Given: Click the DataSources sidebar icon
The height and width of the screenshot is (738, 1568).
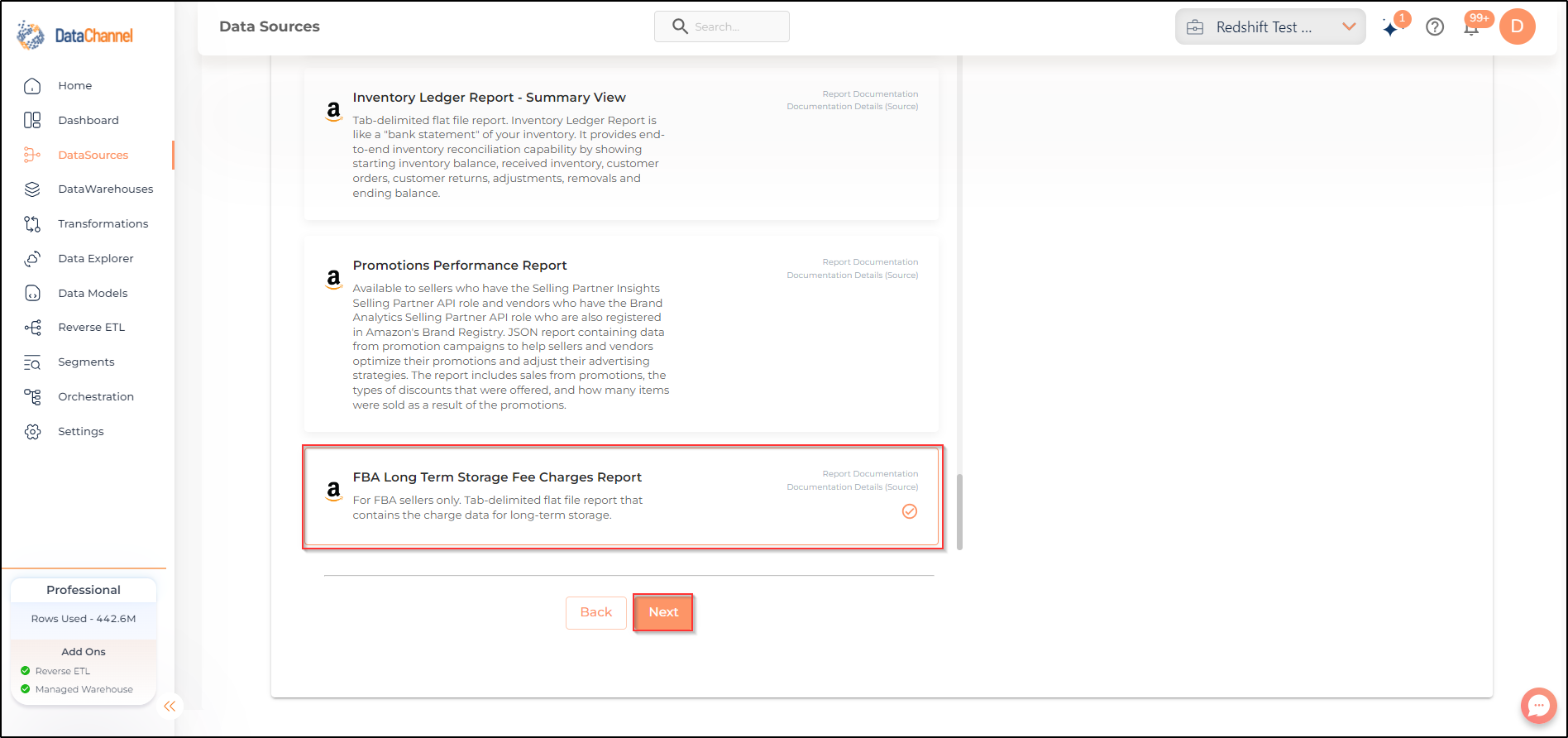Looking at the screenshot, I should [x=32, y=155].
